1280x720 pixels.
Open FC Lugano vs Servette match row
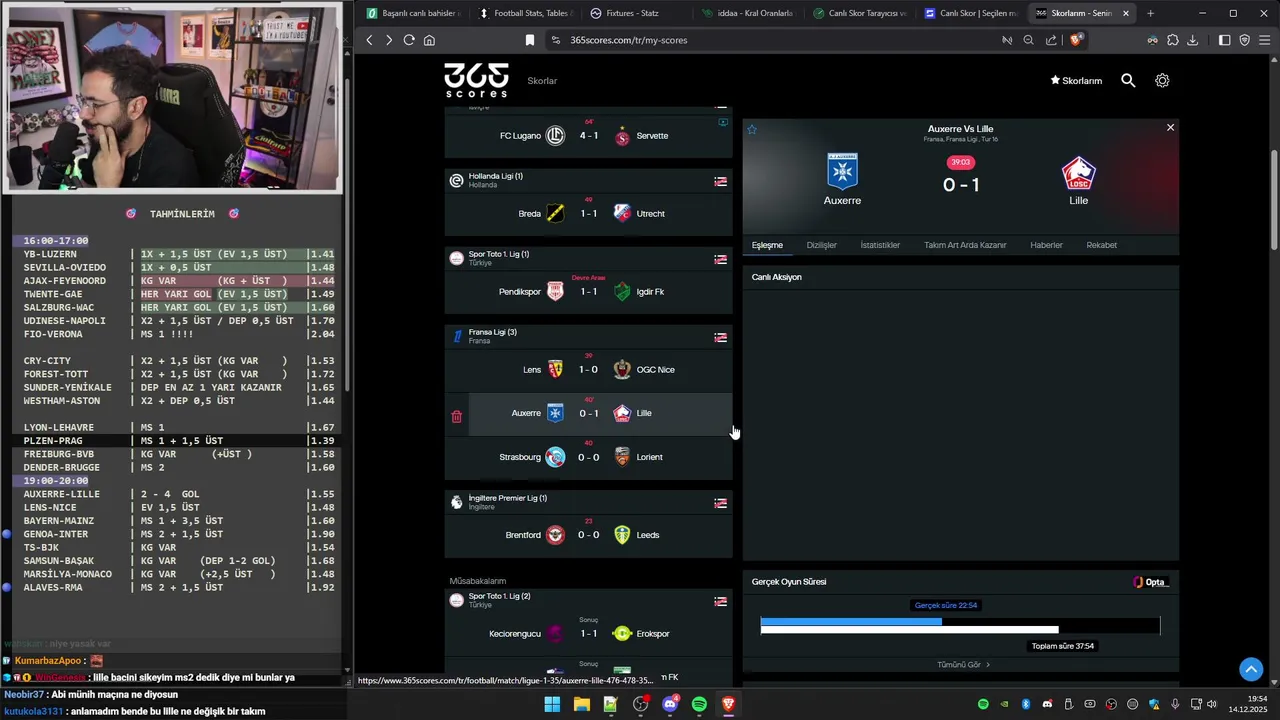click(588, 136)
